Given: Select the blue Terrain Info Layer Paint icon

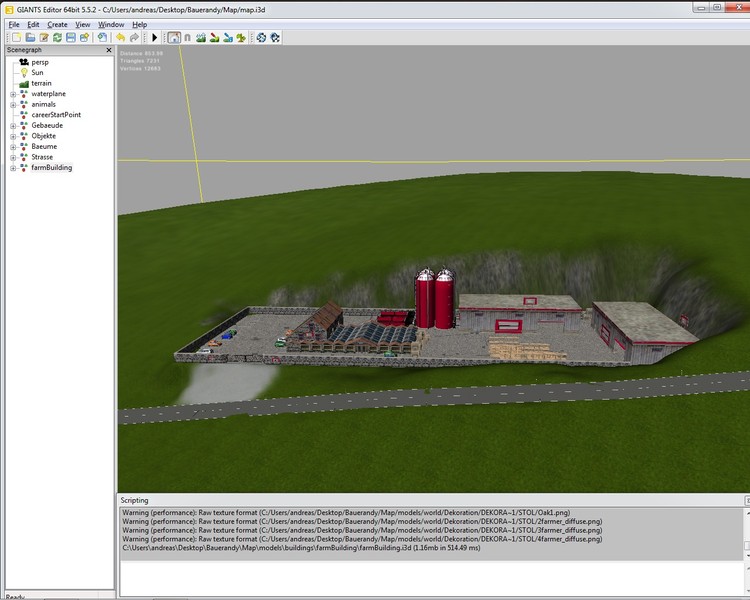Looking at the screenshot, I should point(228,37).
